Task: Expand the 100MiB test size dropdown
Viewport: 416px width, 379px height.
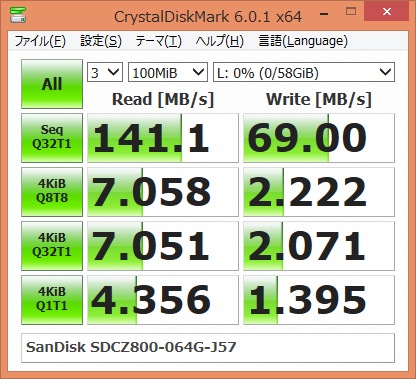Action: click(168, 72)
